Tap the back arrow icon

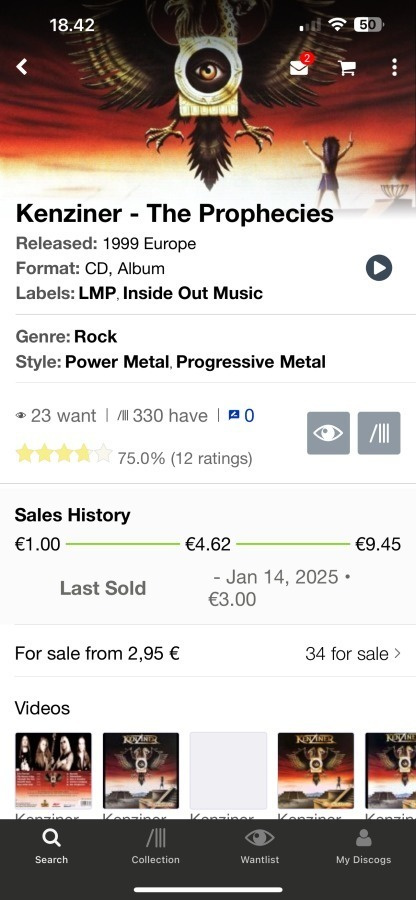coord(22,67)
